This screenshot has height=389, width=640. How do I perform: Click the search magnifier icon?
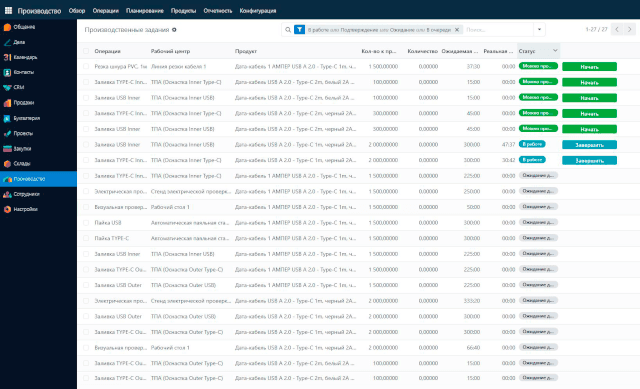288,30
